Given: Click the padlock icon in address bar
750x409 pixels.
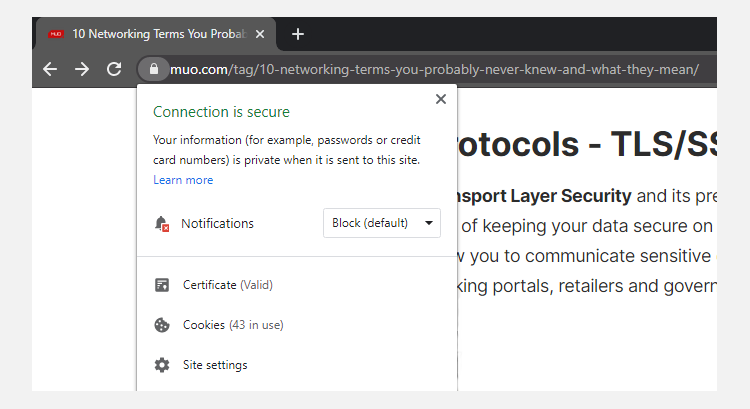Looking at the screenshot, I should 154,69.
